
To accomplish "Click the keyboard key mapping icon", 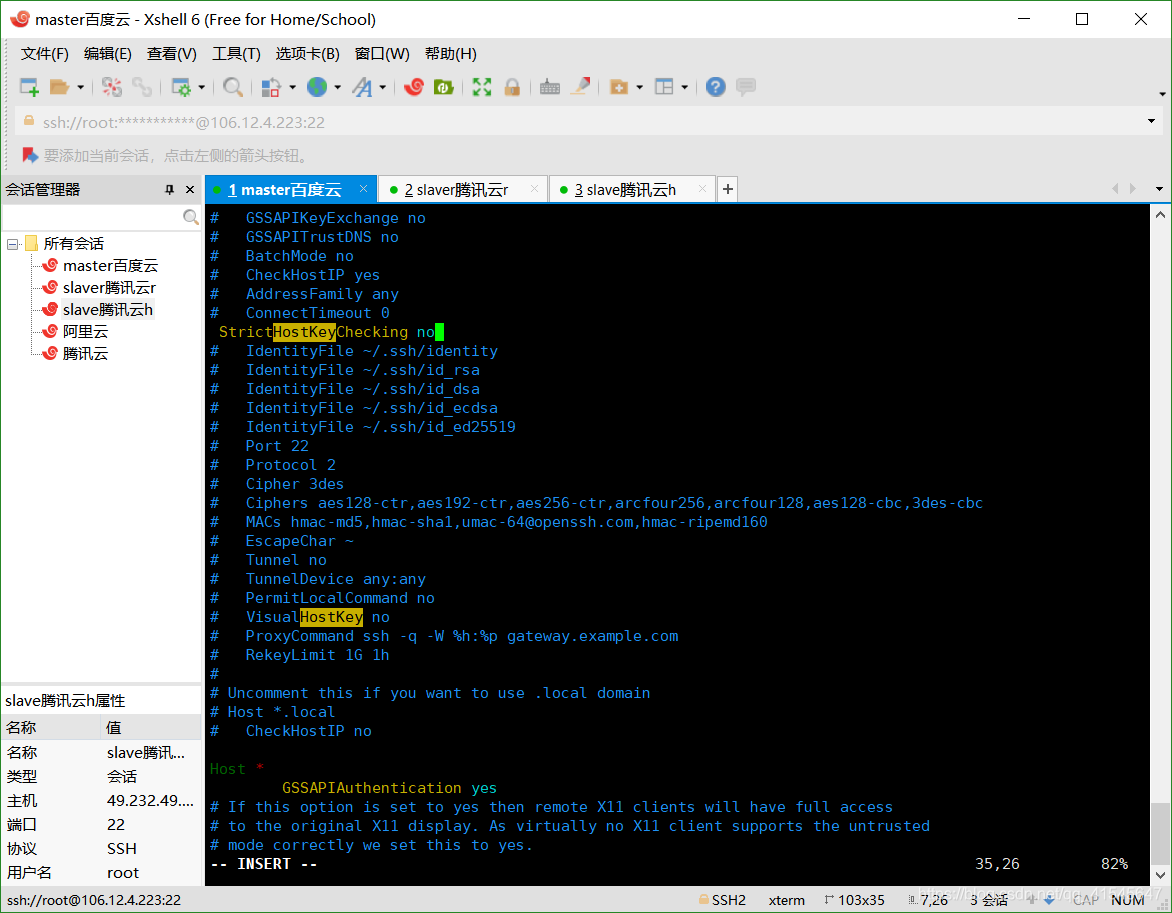I will (x=549, y=87).
